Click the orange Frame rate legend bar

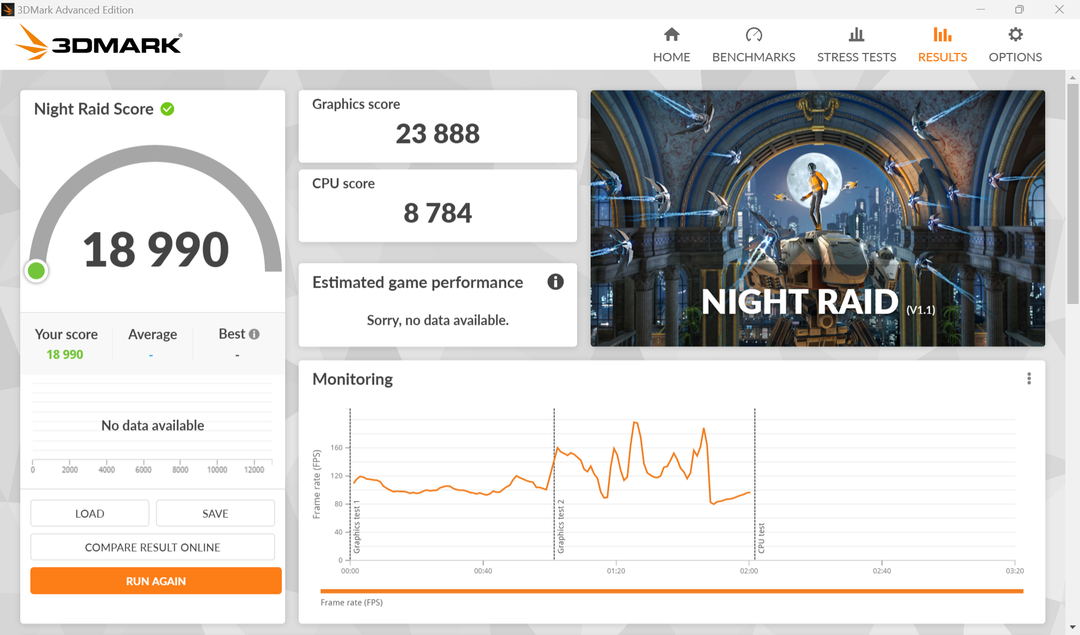point(671,591)
